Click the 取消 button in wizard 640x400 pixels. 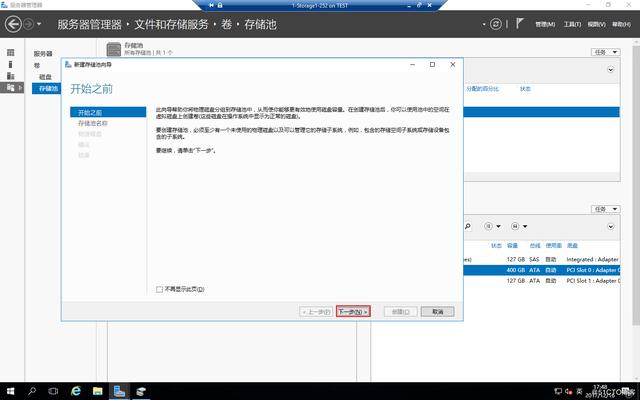click(438, 312)
